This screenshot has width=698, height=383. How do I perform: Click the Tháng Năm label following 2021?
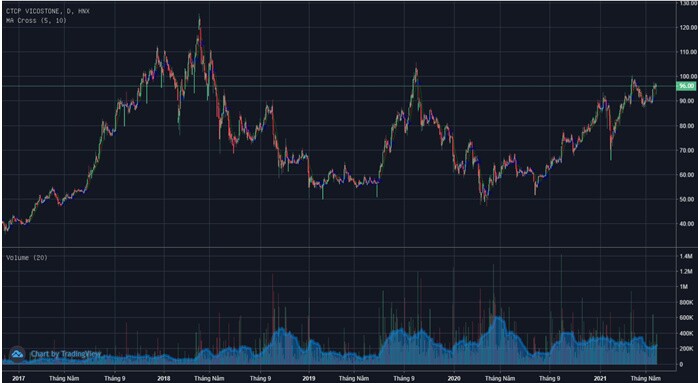pyautogui.click(x=646, y=378)
